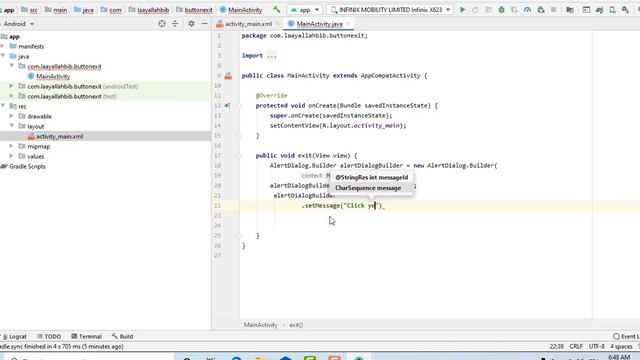Screen dimensions: 640x360
Task: Select activity_main.xml in project tree
Action: tap(60, 136)
